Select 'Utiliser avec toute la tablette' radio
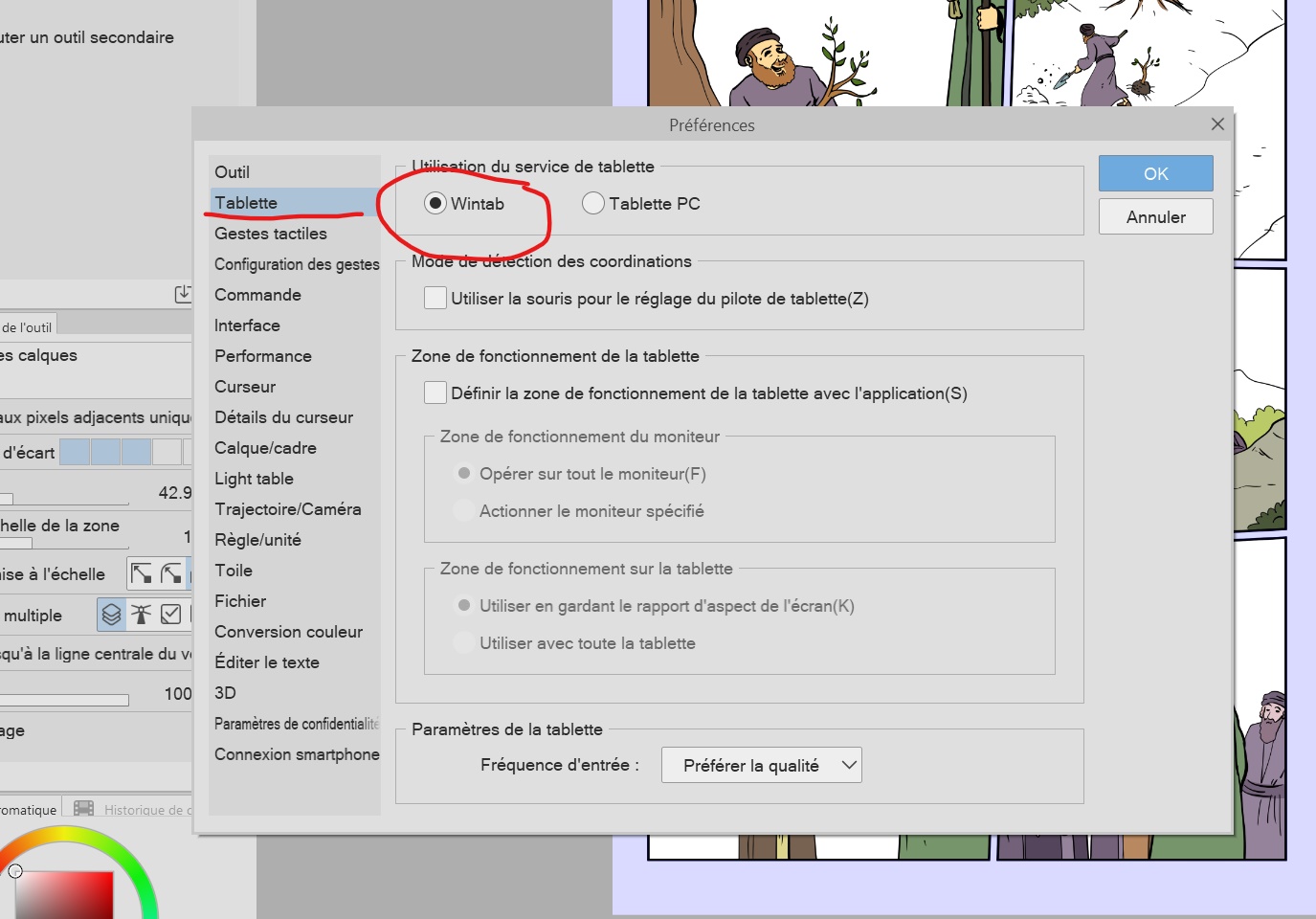Image resolution: width=1316 pixels, height=919 pixels. coord(464,642)
